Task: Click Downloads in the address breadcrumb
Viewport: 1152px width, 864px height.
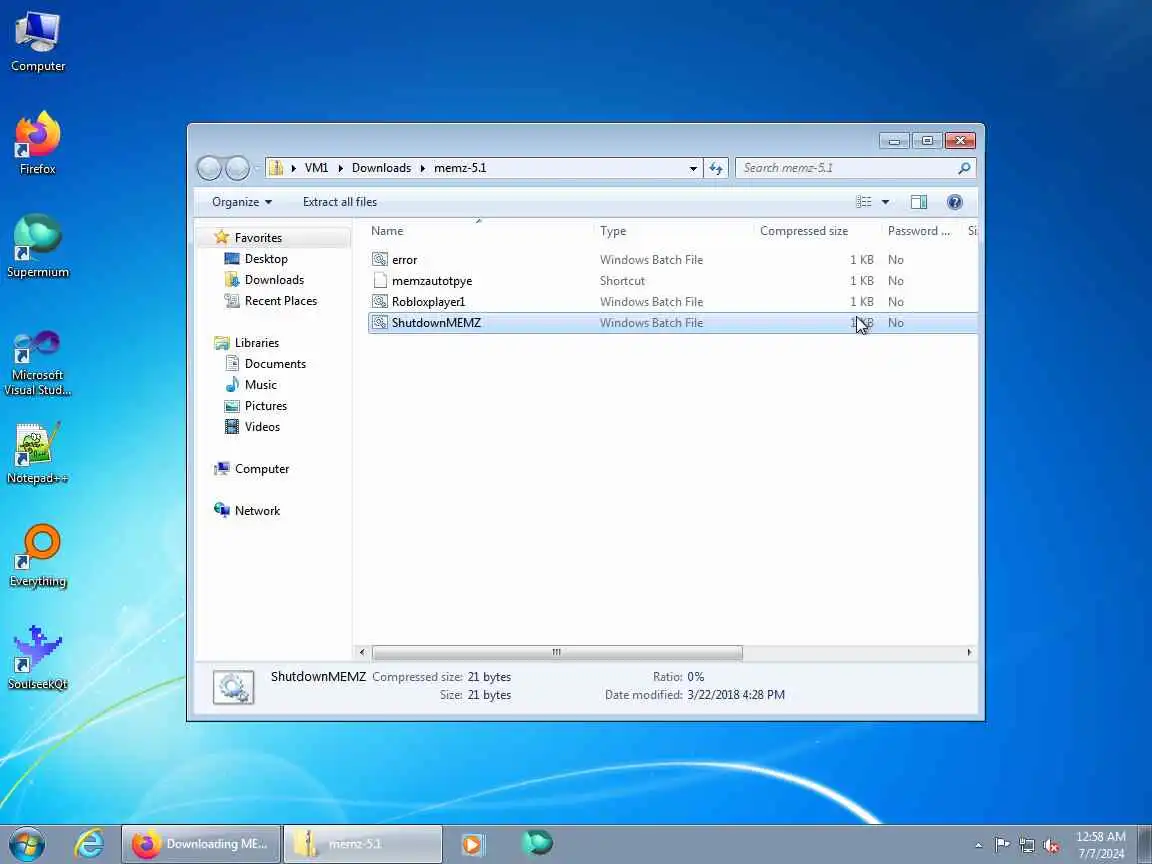Action: pos(381,168)
